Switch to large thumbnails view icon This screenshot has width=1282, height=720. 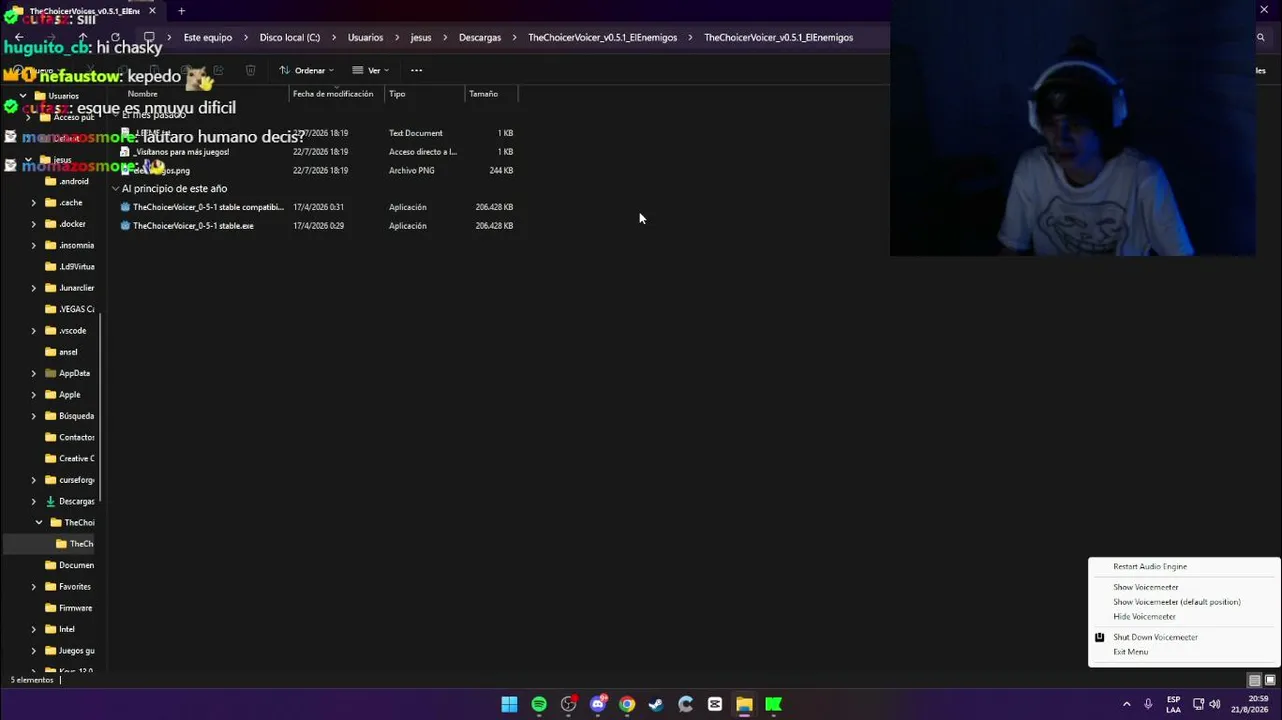pos(1270,680)
